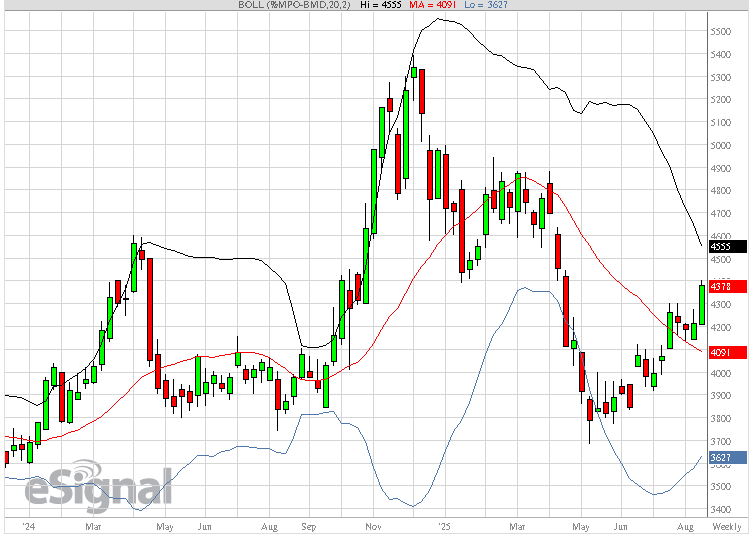The width and height of the screenshot is (756, 536).
Task: Click the 5200 price scale label
Action: [721, 100]
